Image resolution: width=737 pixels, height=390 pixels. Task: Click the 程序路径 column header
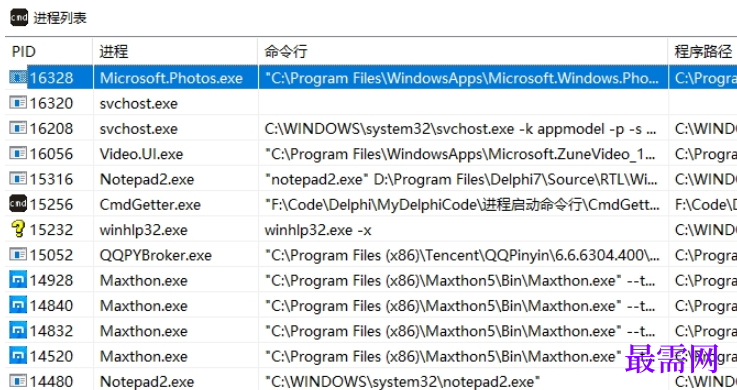click(703, 51)
